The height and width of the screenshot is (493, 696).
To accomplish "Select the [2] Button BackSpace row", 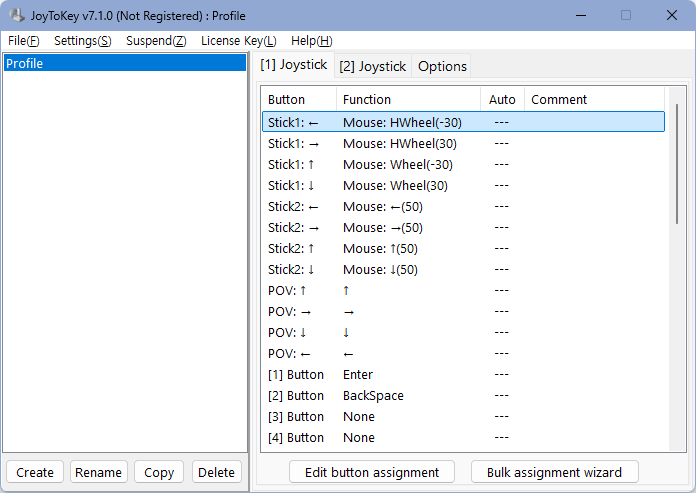I will 463,395.
